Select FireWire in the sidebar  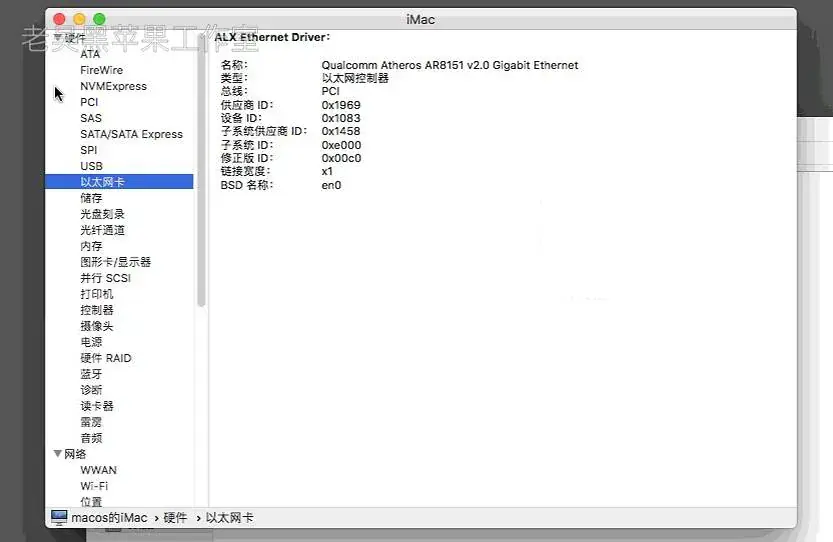click(x=101, y=70)
